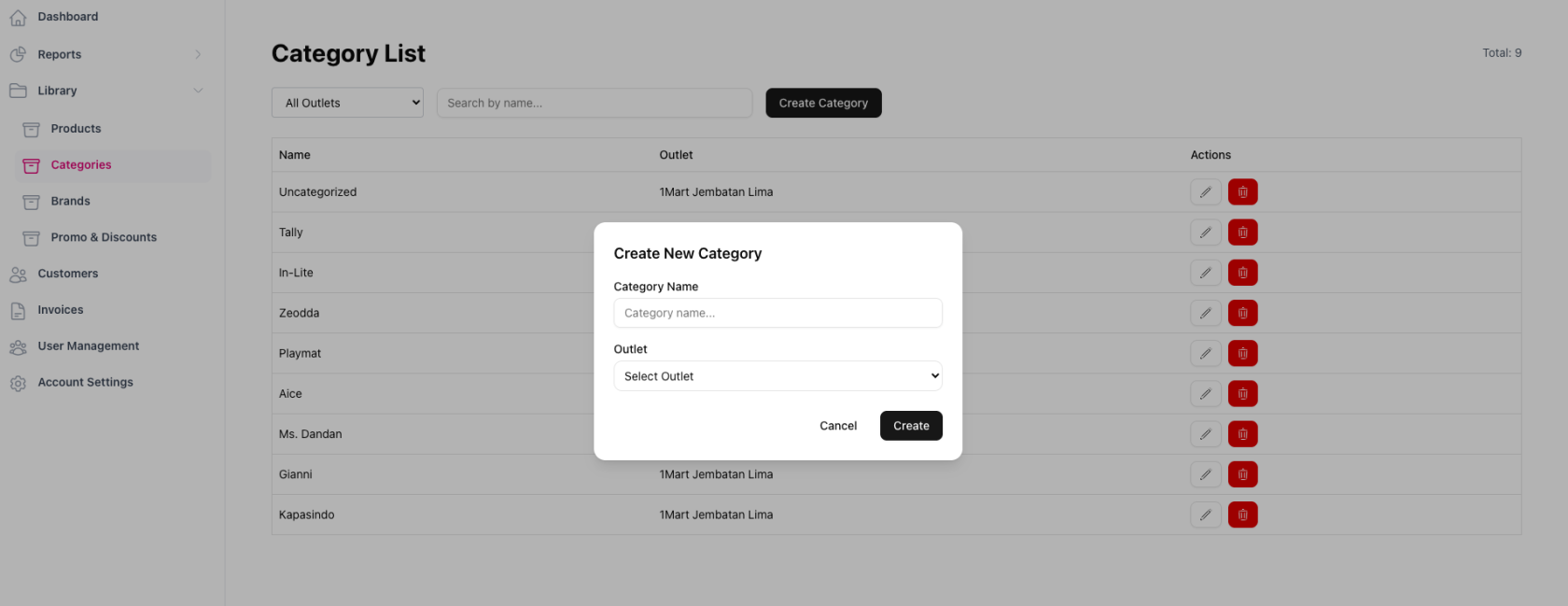
Task: Collapse the Library section chevron
Action: (x=198, y=91)
